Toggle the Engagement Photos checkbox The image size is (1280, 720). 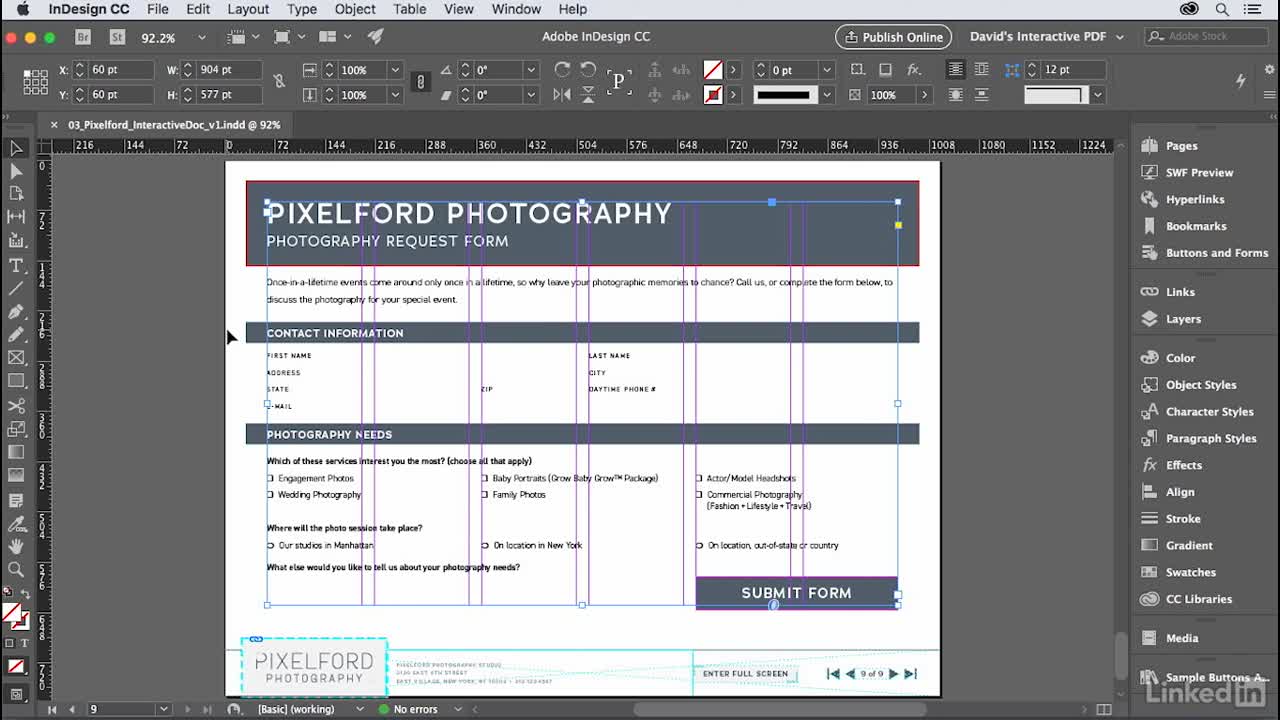point(270,478)
